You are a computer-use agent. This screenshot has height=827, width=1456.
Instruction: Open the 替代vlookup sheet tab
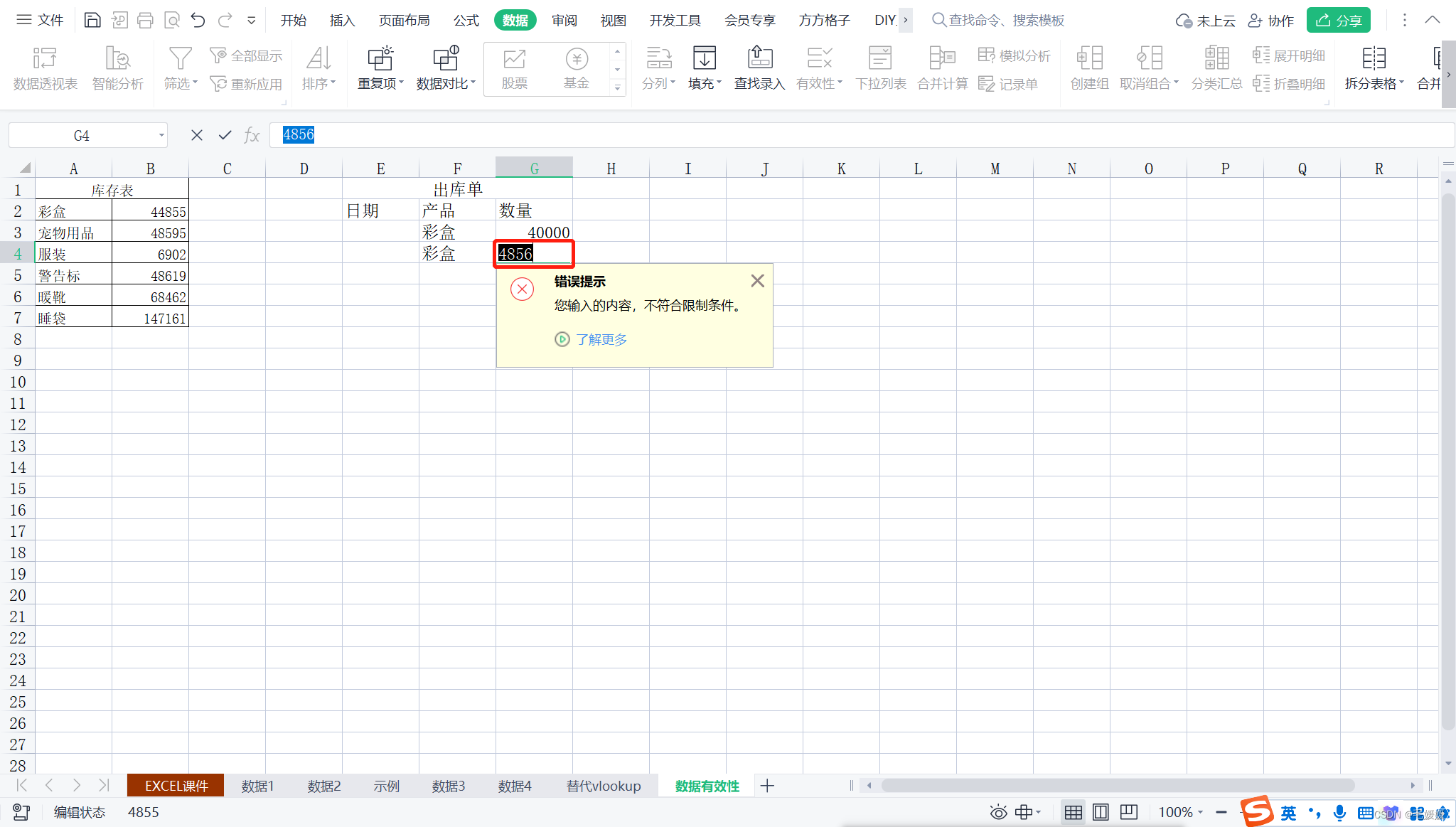click(x=604, y=786)
